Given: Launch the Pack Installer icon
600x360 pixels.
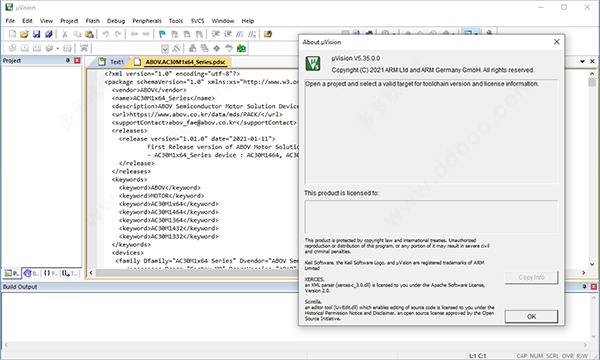Looking at the screenshot, I should (x=241, y=48).
